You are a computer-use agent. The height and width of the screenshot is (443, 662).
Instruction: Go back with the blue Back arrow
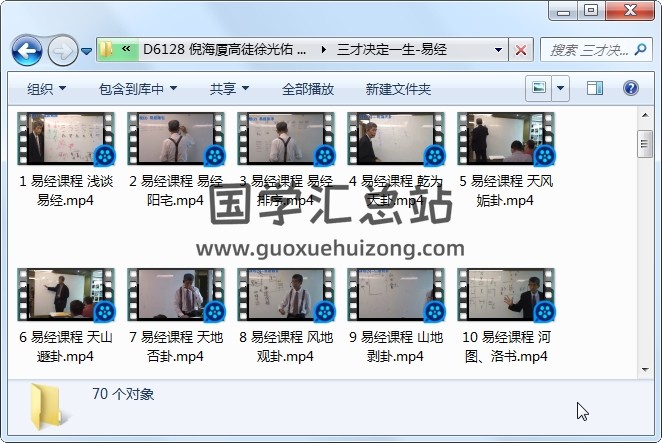click(x=27, y=51)
